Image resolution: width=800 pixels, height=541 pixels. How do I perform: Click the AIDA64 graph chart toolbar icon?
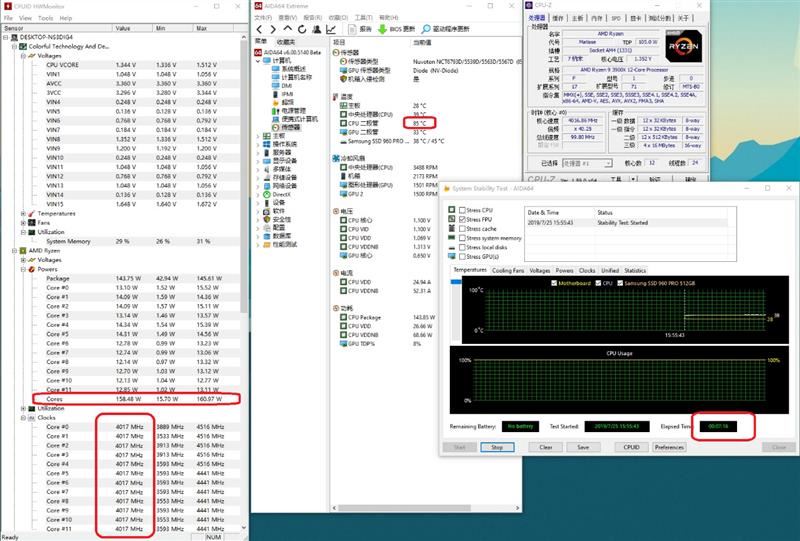[331, 29]
